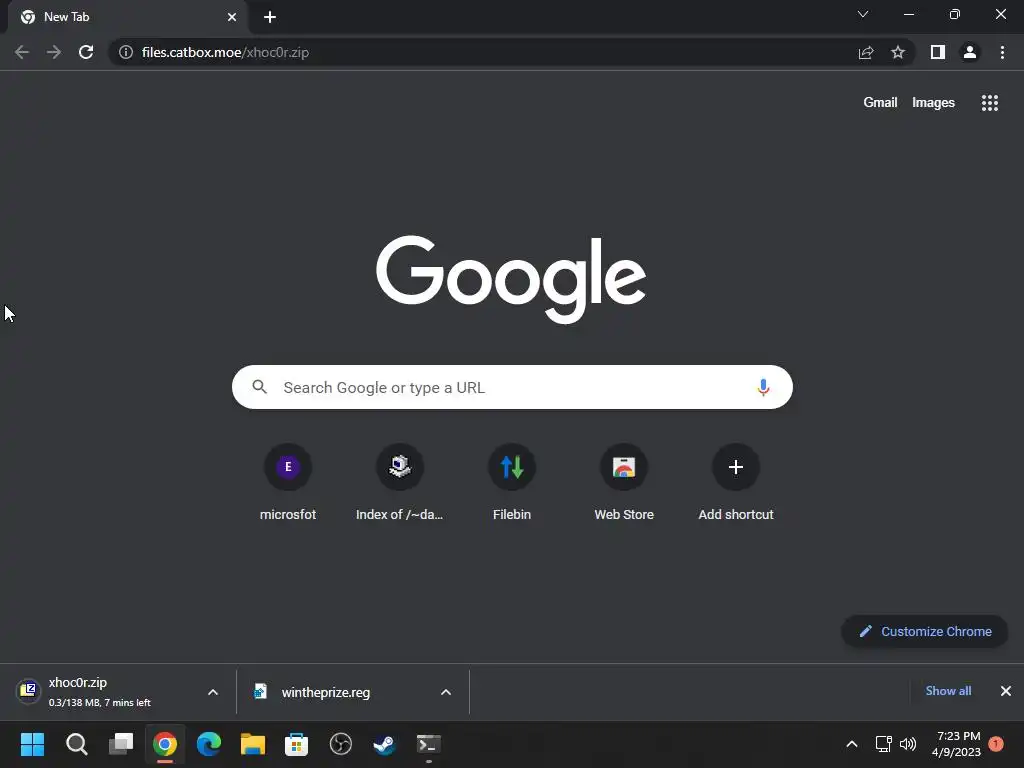Viewport: 1024px width, 768px height.
Task: View site information icon in address bar
Action: click(x=126, y=52)
